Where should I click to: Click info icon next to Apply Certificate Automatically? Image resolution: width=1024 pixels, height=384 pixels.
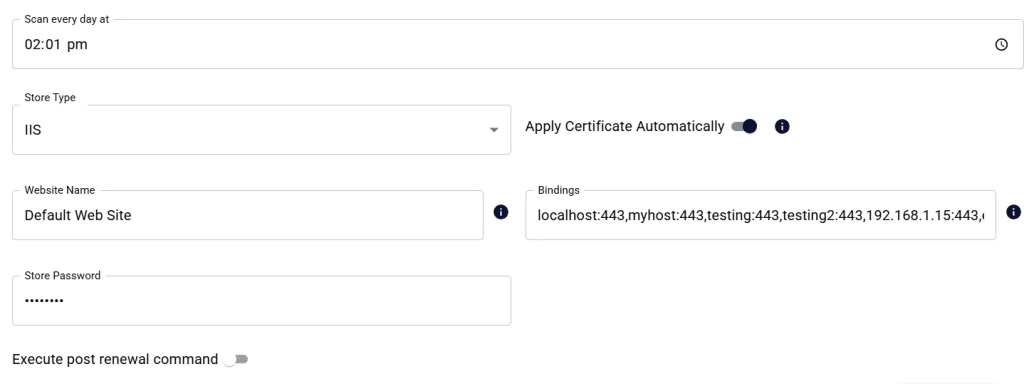(x=782, y=127)
